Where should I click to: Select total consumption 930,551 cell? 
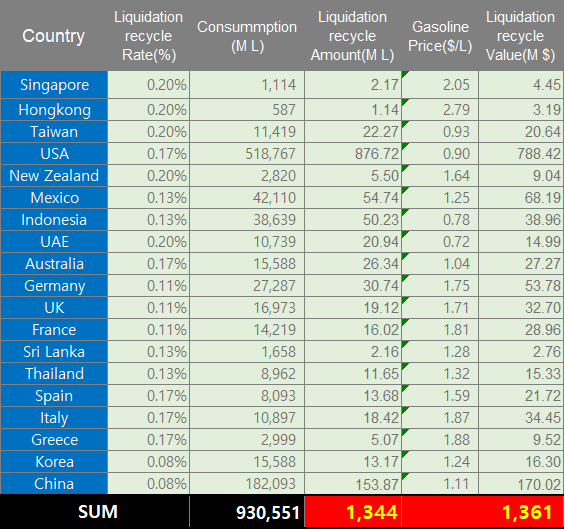(x=247, y=512)
